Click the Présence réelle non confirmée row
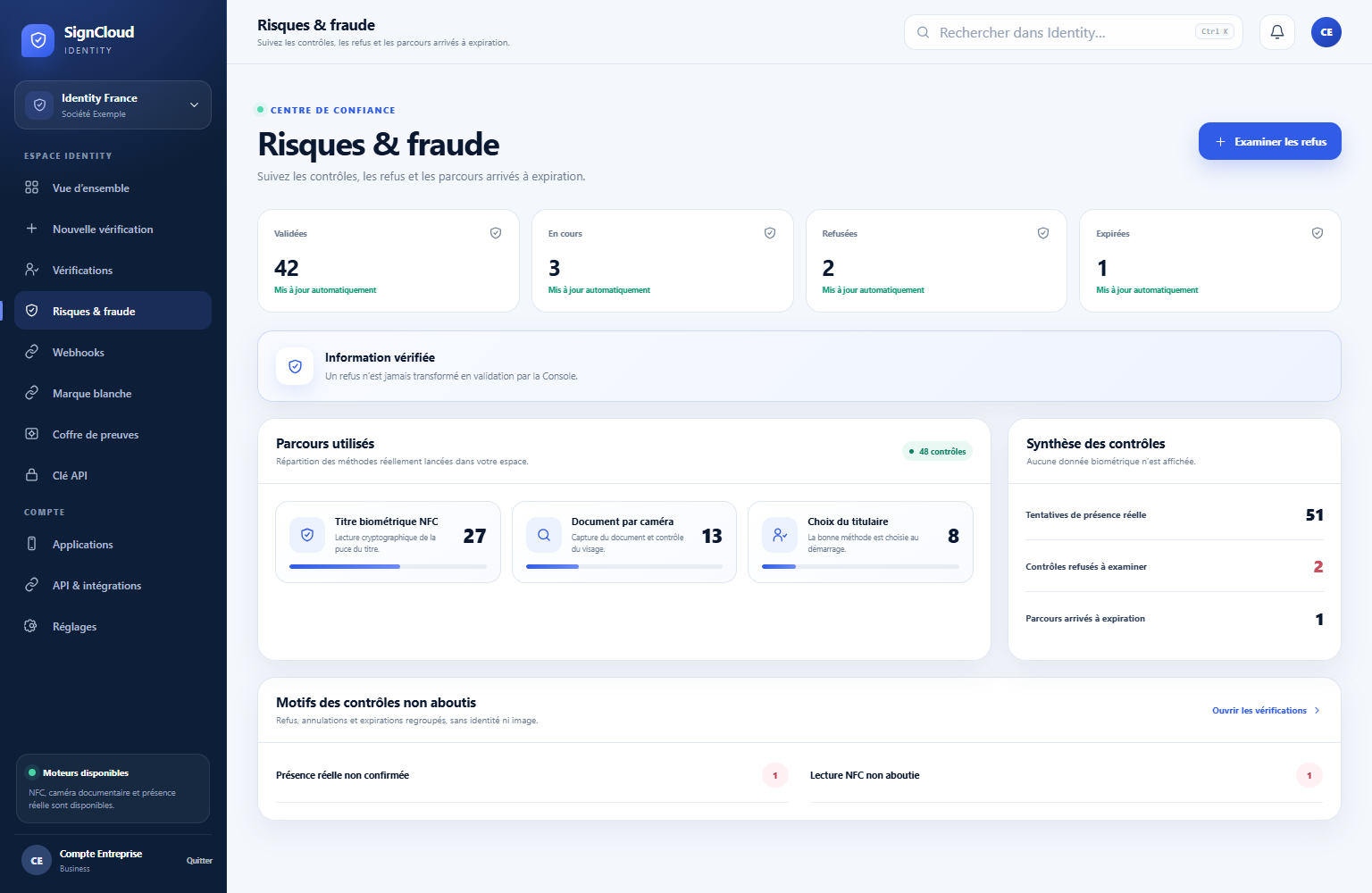The width and height of the screenshot is (1372, 893). coord(532,775)
